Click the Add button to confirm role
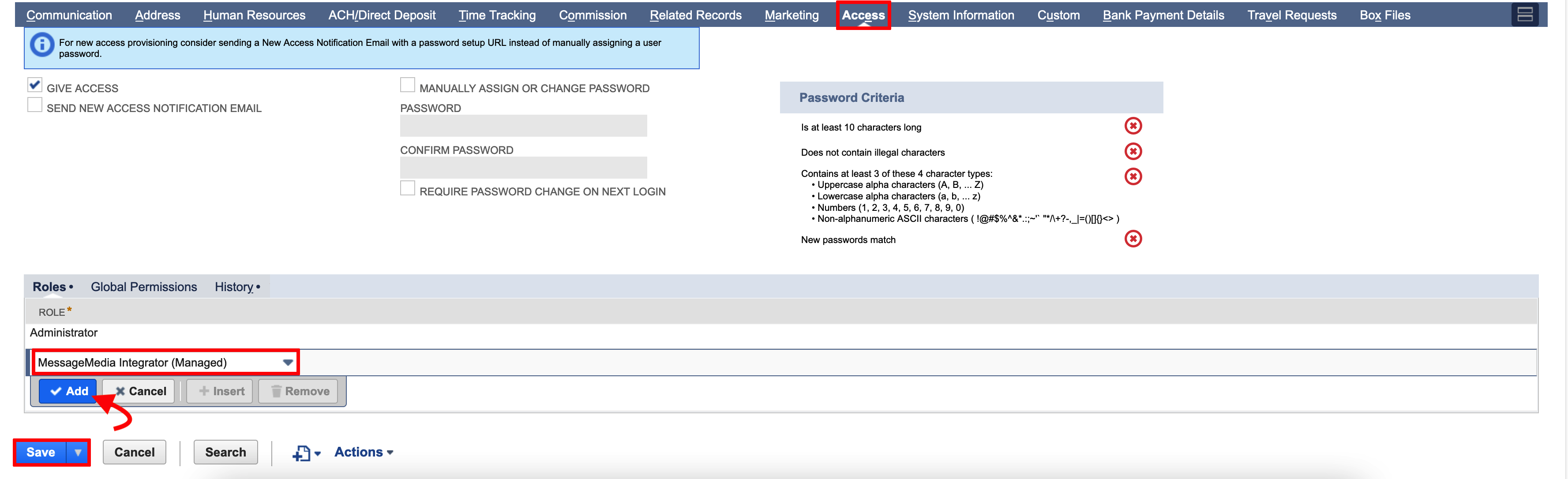The image size is (1568, 479). [x=68, y=391]
